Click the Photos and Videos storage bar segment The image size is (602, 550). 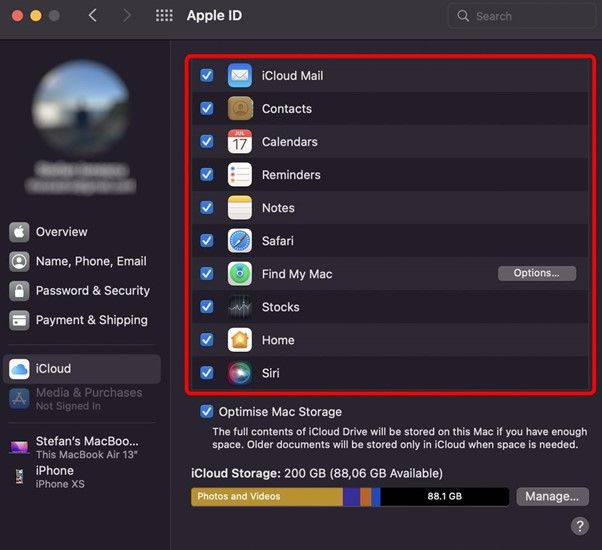point(266,496)
